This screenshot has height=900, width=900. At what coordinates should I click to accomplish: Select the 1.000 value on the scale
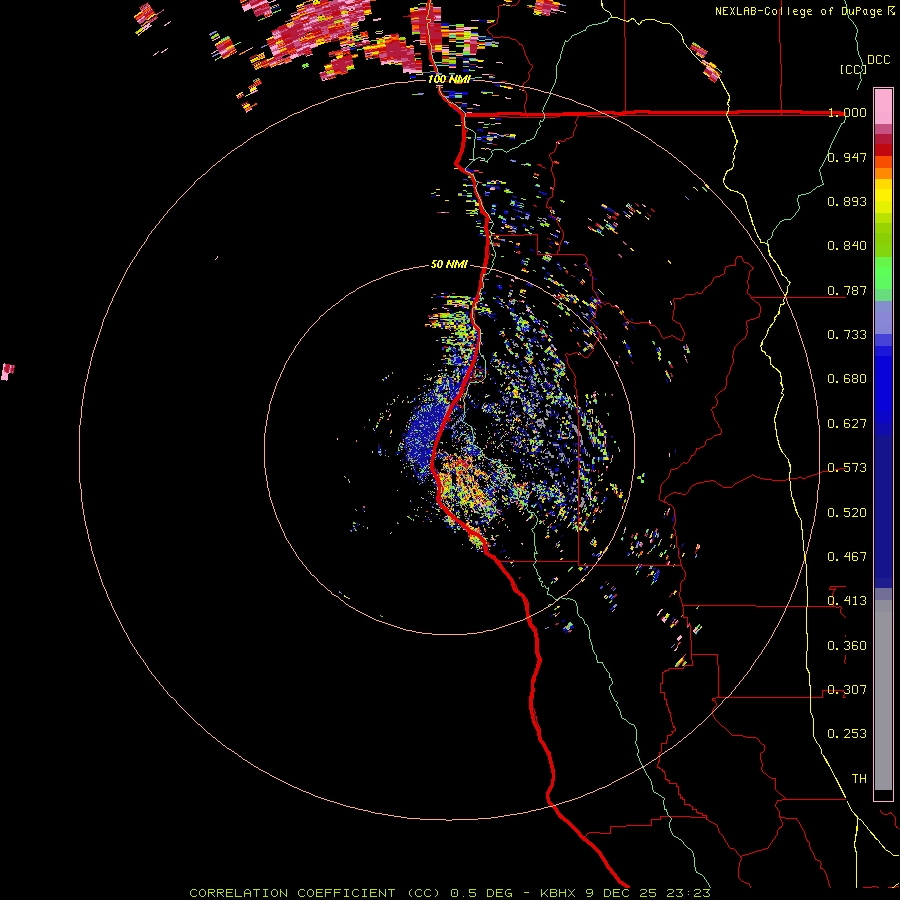click(x=847, y=113)
